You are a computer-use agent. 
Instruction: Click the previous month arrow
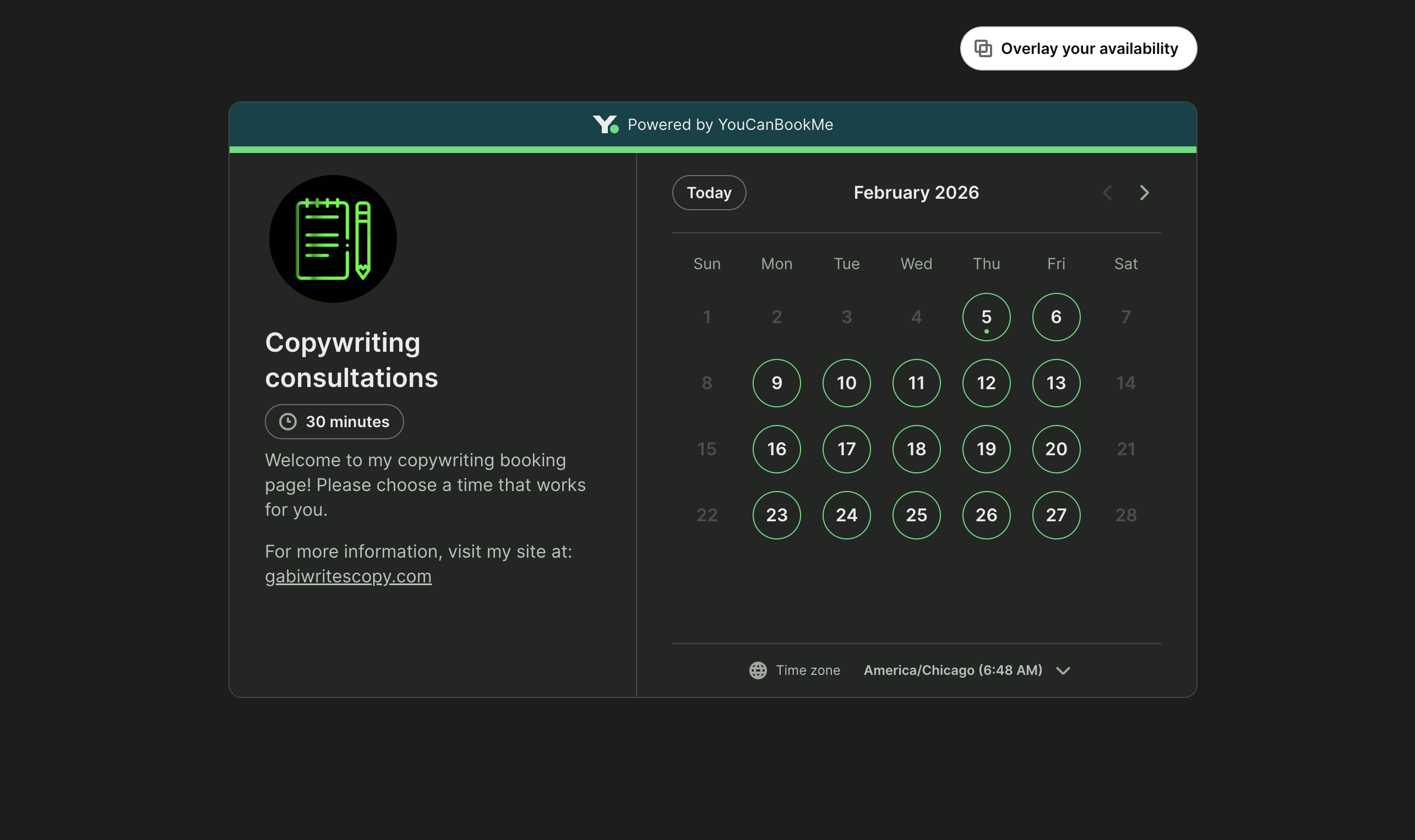pos(1108,193)
